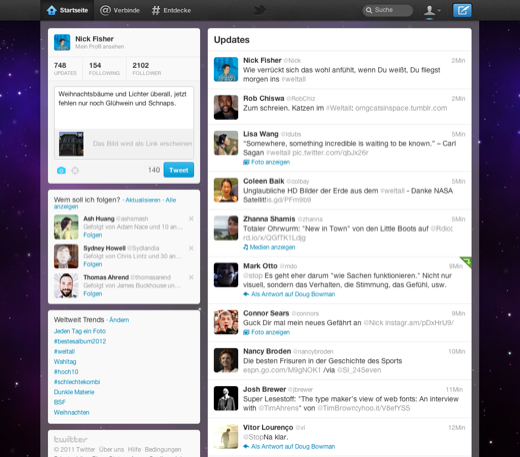Click Foto anzeigen under Lisa Wang's tweet
The image size is (520, 457).
pyautogui.click(x=266, y=162)
